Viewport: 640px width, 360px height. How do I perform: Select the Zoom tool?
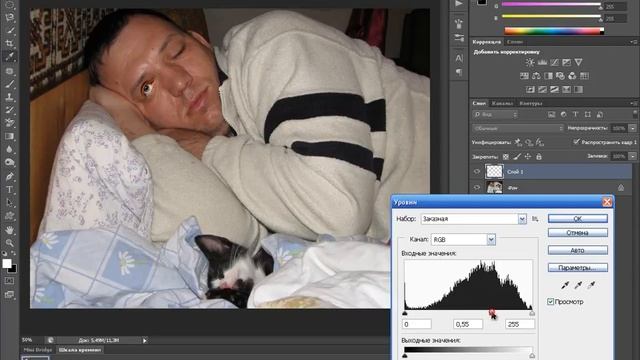(x=9, y=243)
